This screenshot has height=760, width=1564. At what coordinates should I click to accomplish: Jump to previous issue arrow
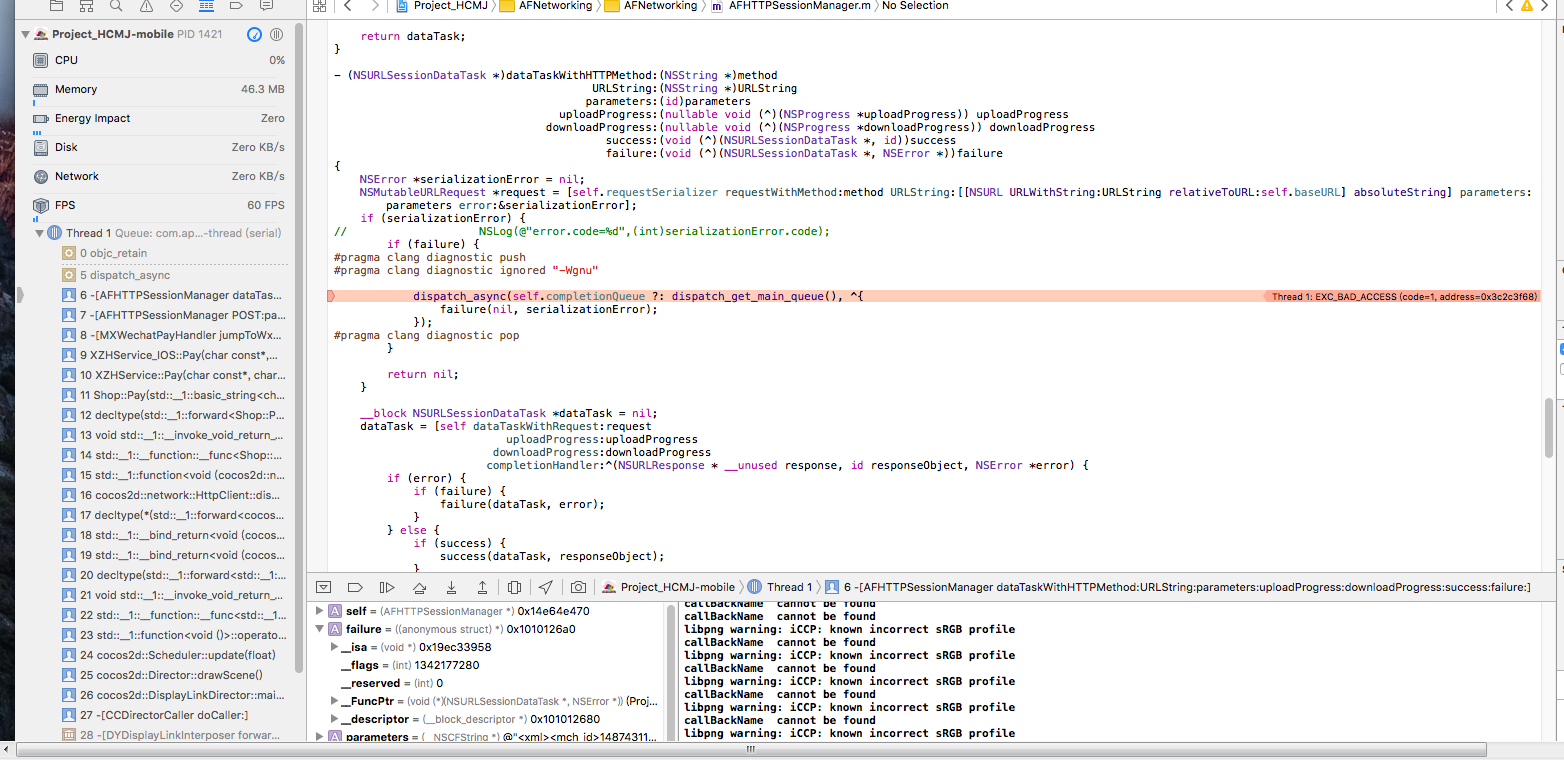[x=1510, y=5]
